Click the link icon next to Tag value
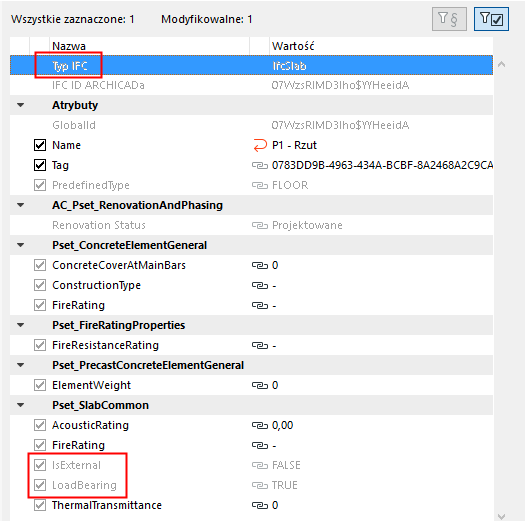Screen dimensions: 525x521 pos(260,165)
